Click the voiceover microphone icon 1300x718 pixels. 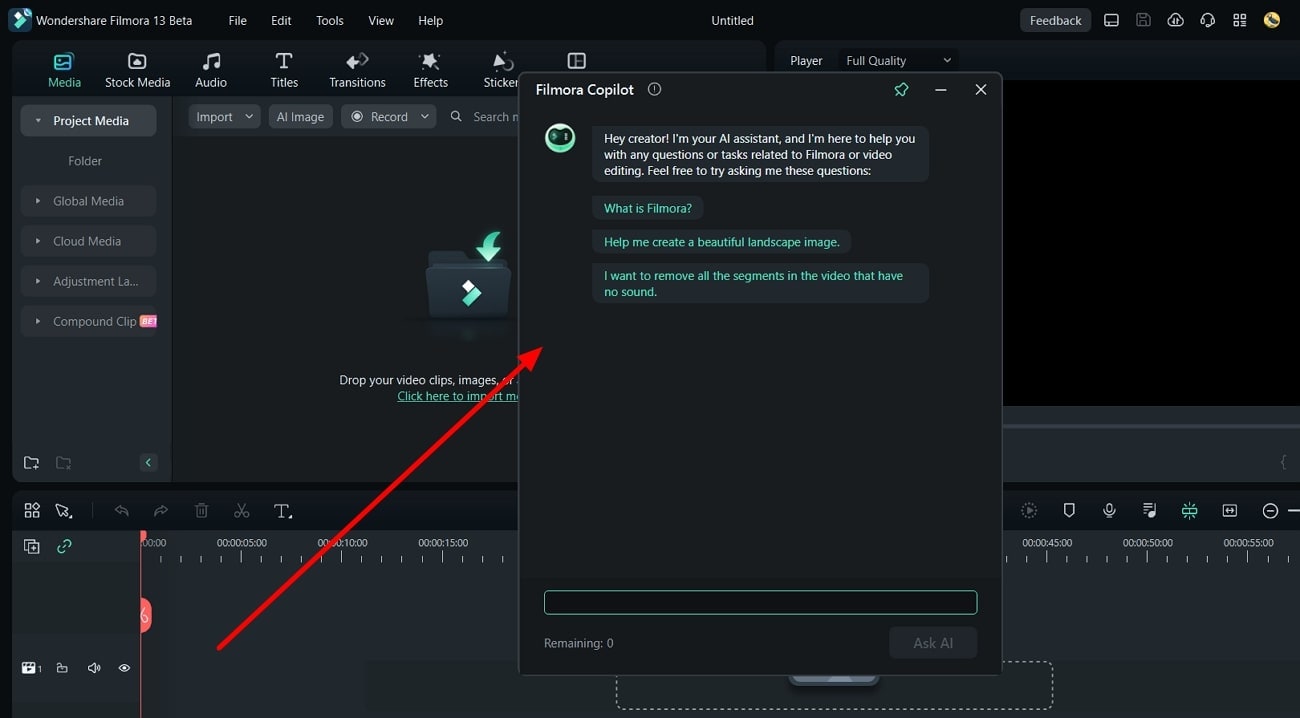(1109, 511)
